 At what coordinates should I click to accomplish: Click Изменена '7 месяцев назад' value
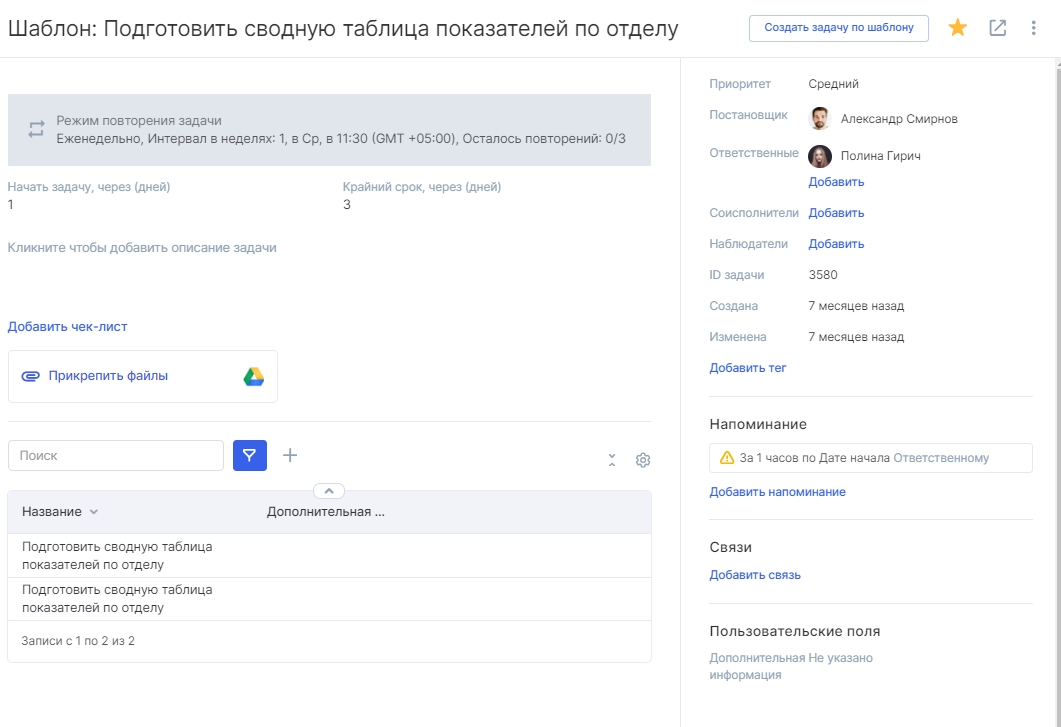[856, 337]
